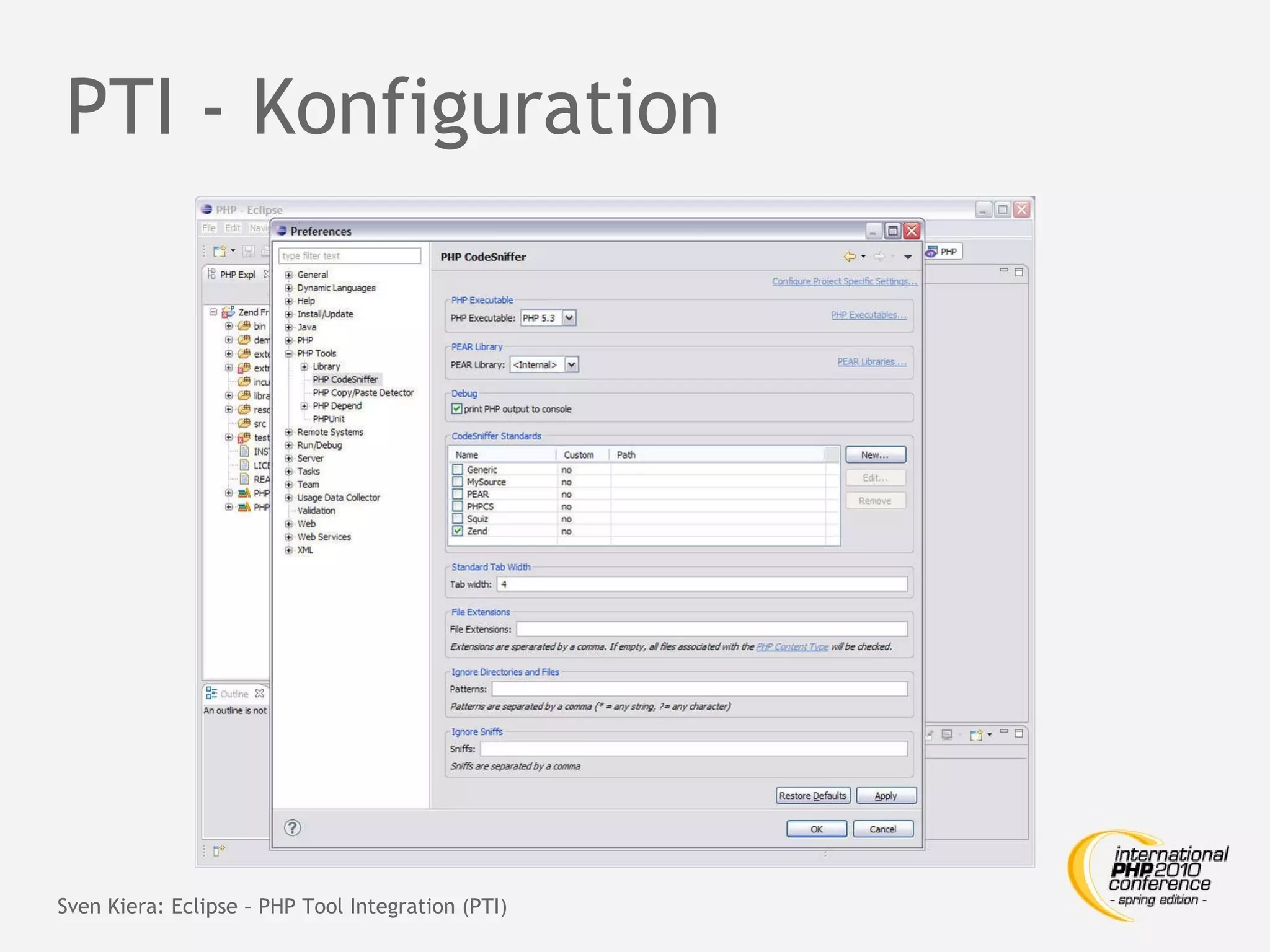Click the help question mark icon

coord(293,827)
